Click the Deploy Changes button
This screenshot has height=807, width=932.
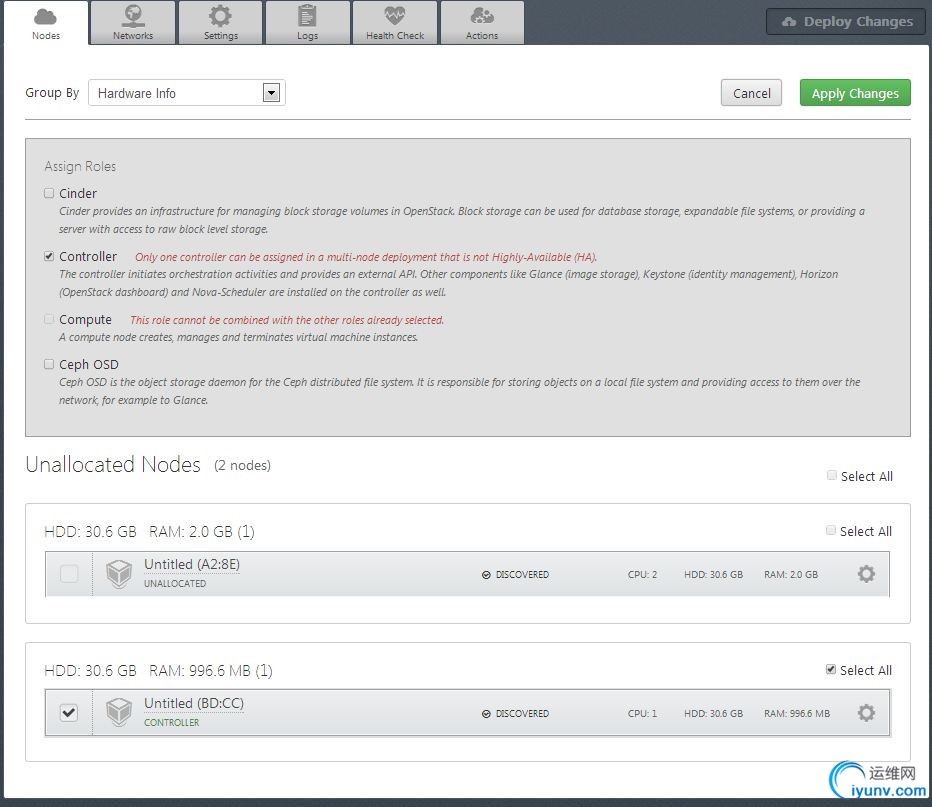(x=846, y=21)
